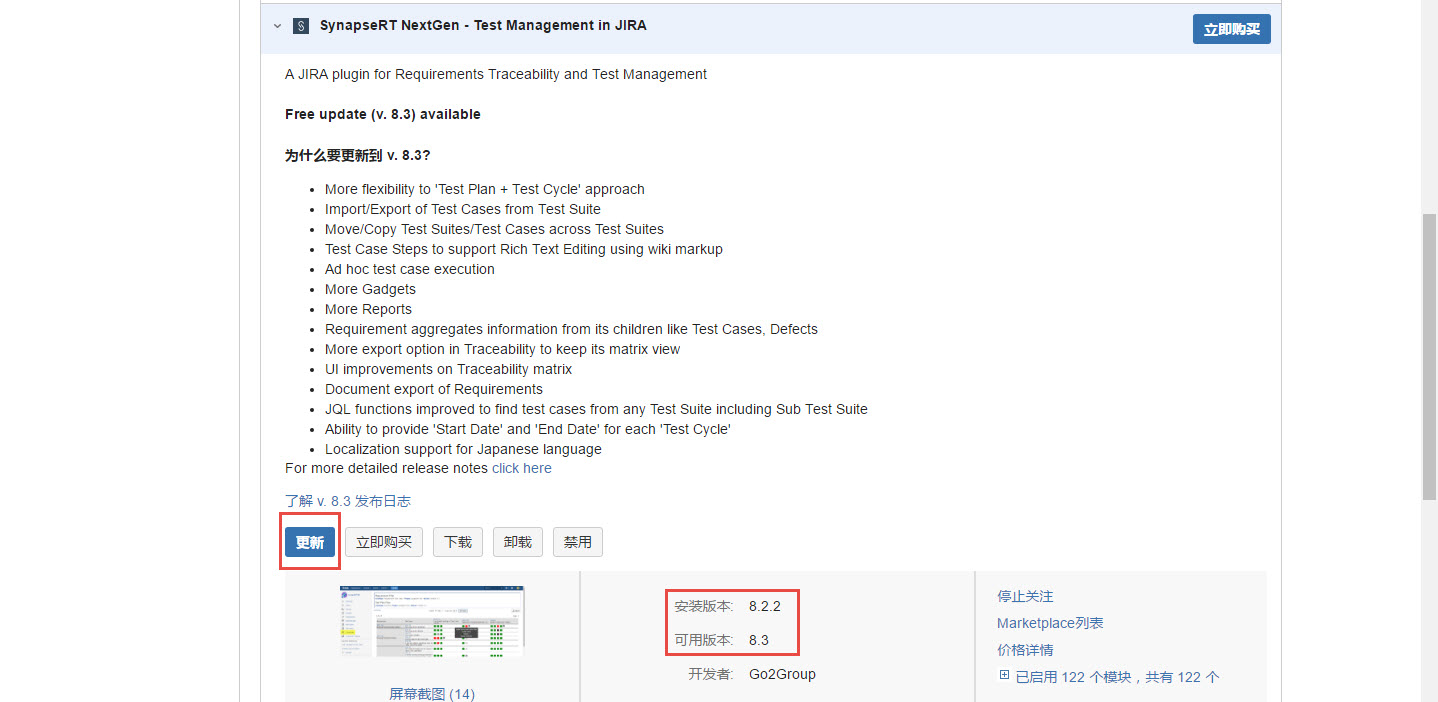Image resolution: width=1438 pixels, height=702 pixels.
Task: Click 停止关注 link
Action: pyautogui.click(x=1025, y=596)
